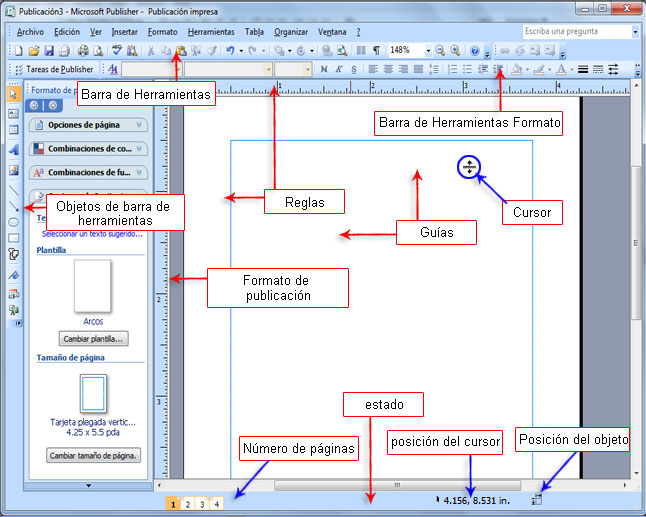Screen dimensions: 646x517
Task: Click the Dash Style icon
Action: (x=598, y=69)
